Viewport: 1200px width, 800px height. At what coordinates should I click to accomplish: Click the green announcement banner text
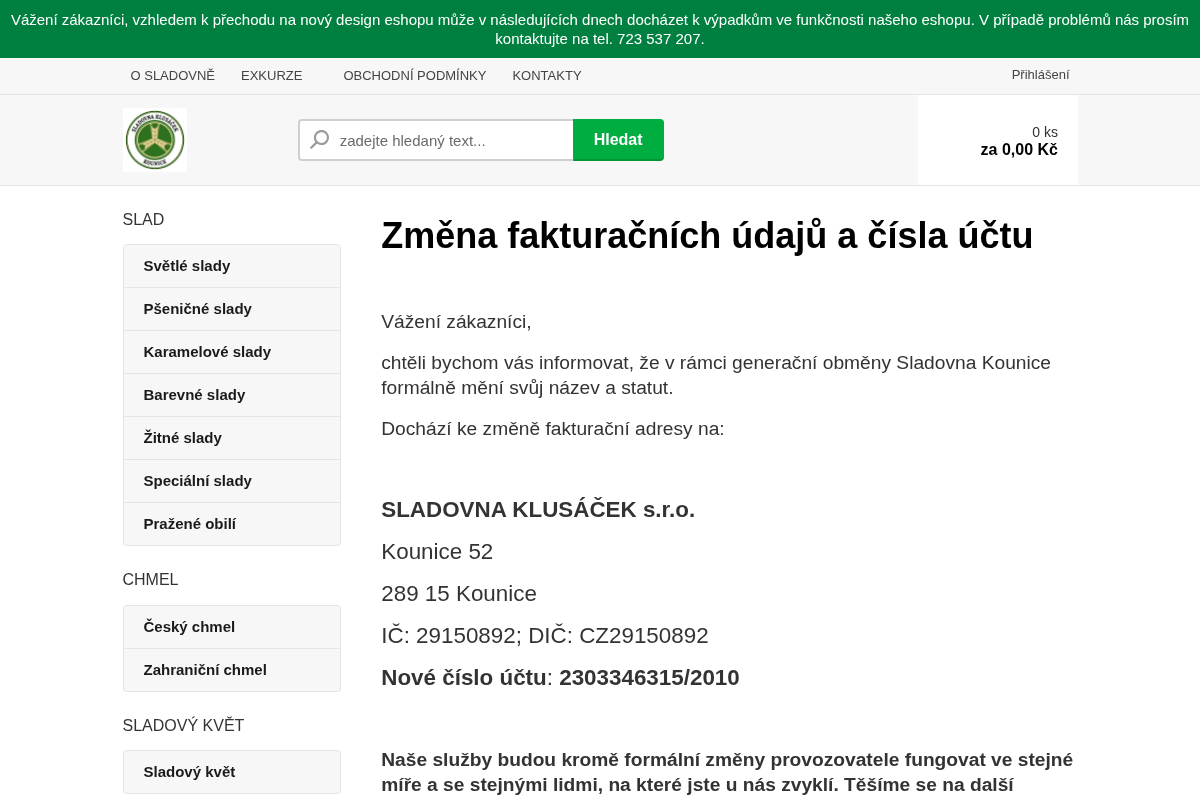point(600,29)
